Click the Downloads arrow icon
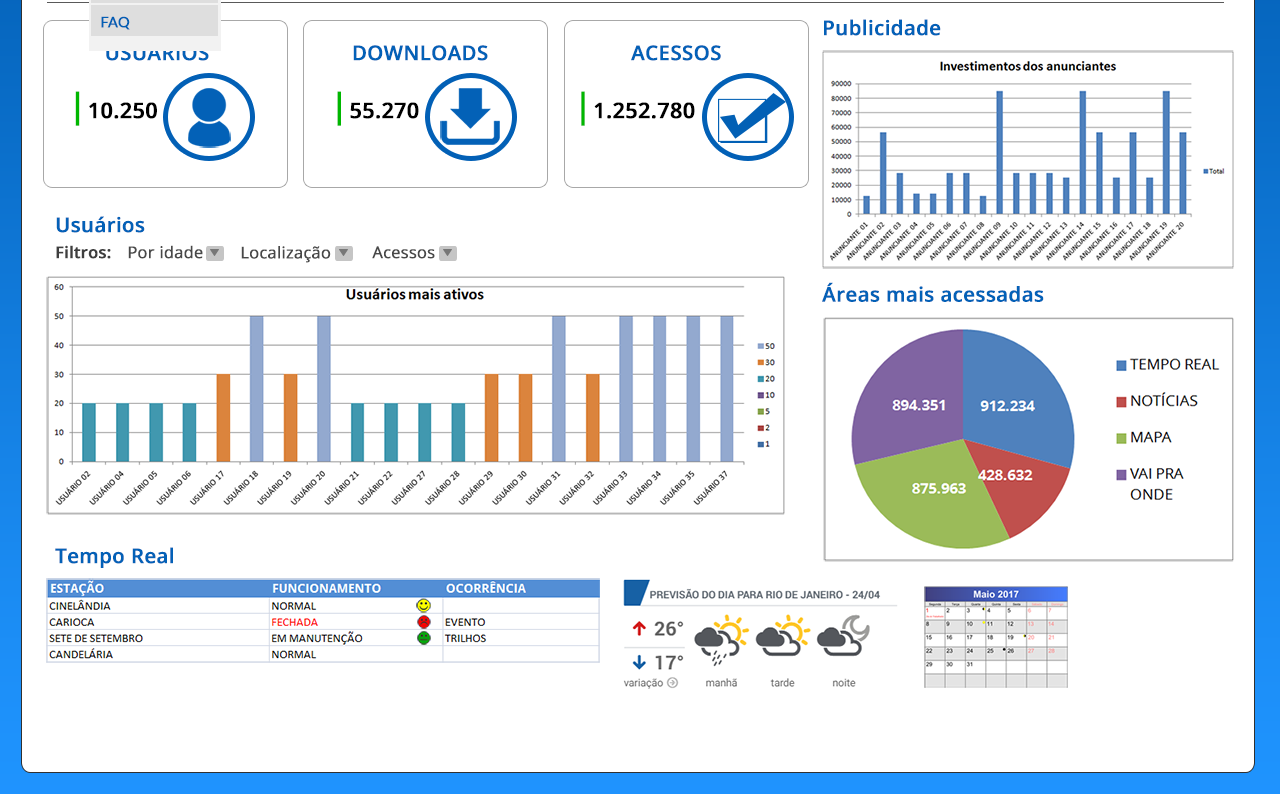Image resolution: width=1280 pixels, height=794 pixels. coord(471,117)
